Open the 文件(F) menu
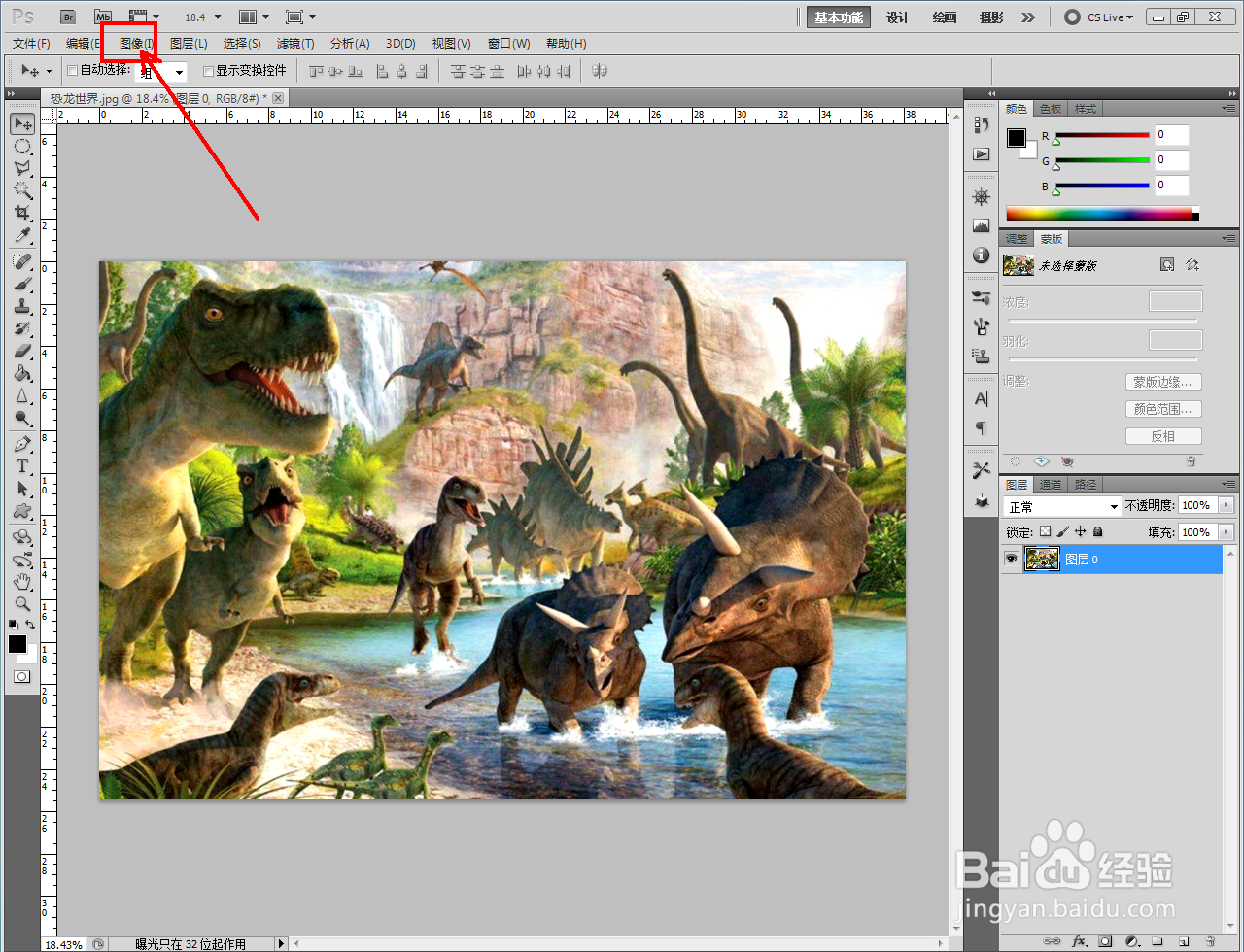 coord(31,44)
